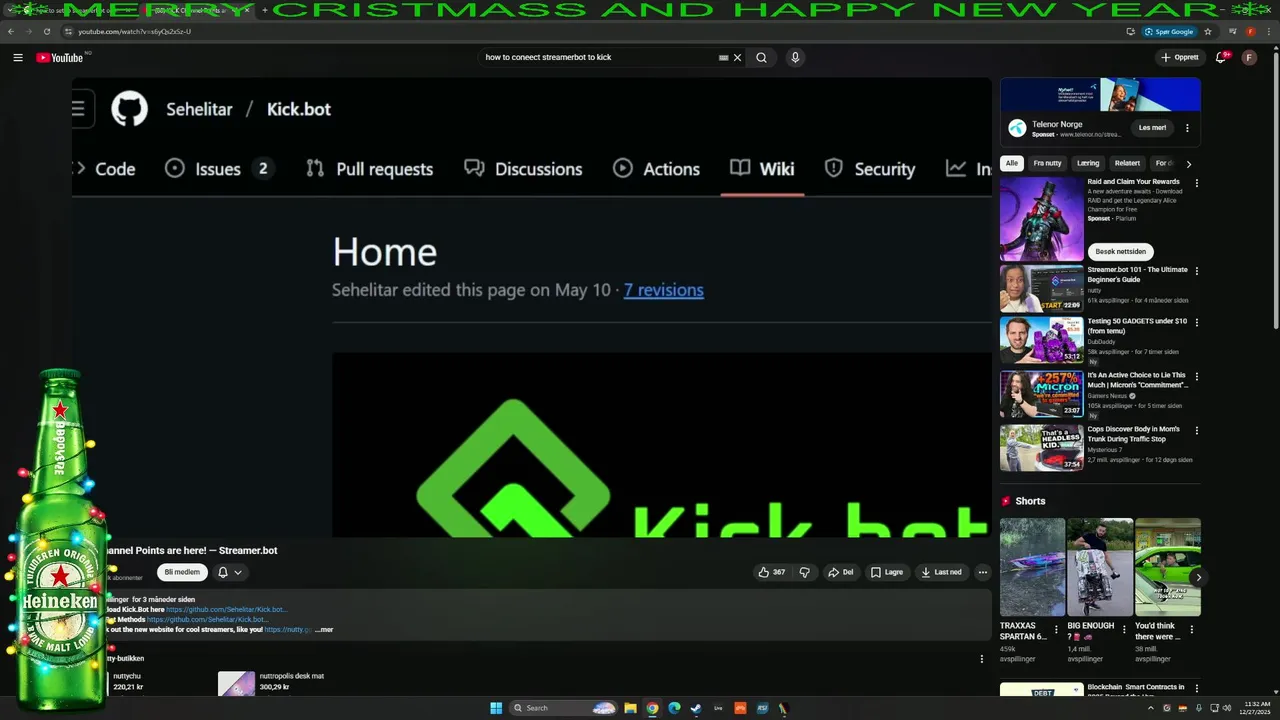The height and width of the screenshot is (720, 1280).
Task: Go to YouTube home via the logo
Action: [60, 58]
